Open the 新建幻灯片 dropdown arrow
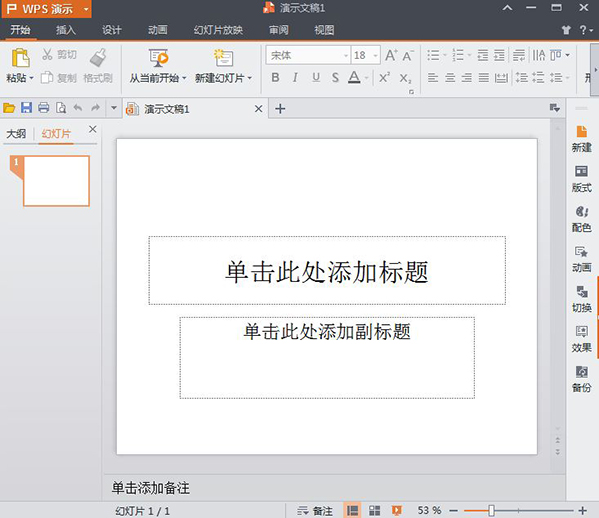Screen dimensions: 599x518 (250, 78)
